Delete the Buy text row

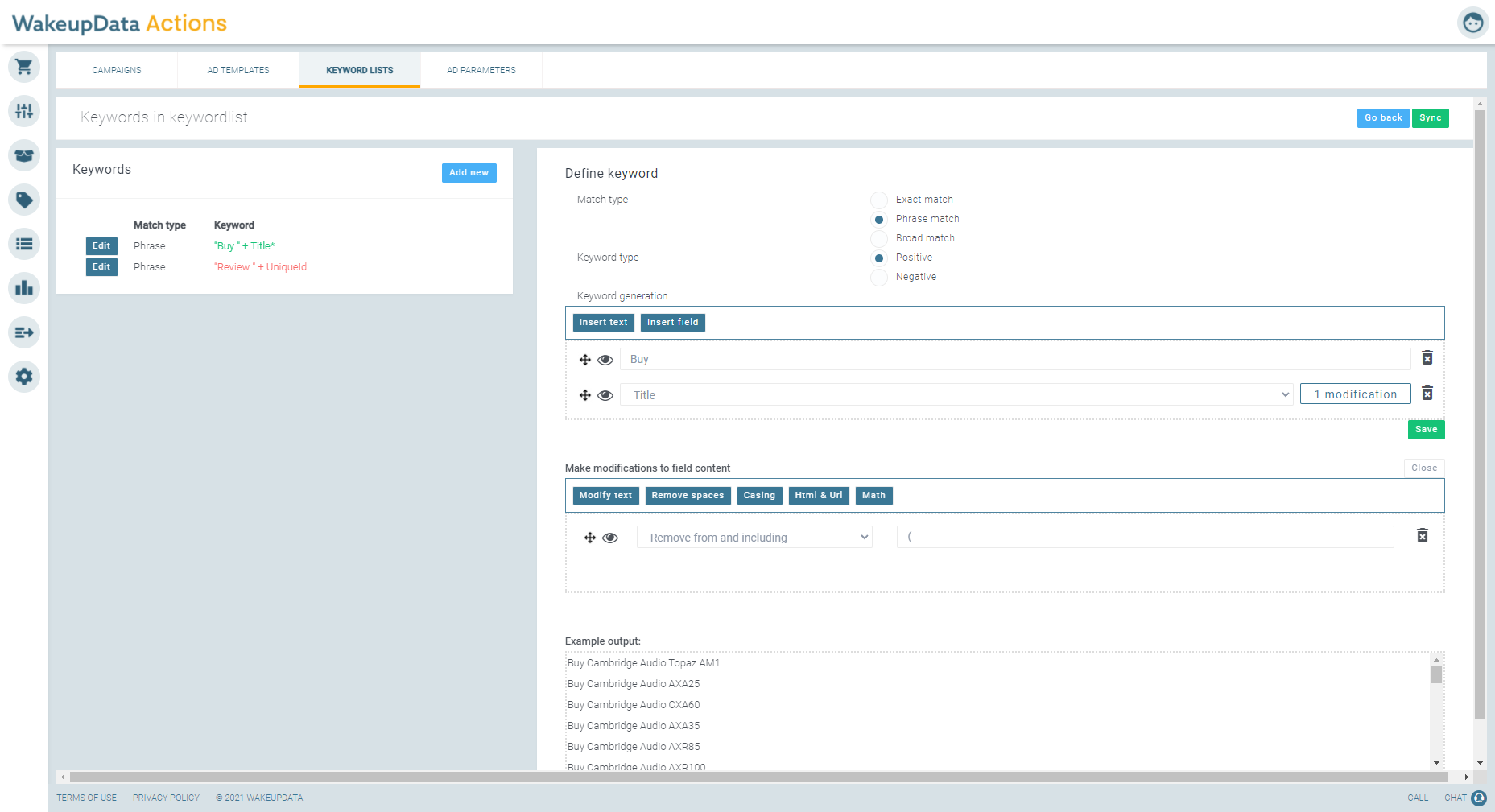click(1427, 357)
